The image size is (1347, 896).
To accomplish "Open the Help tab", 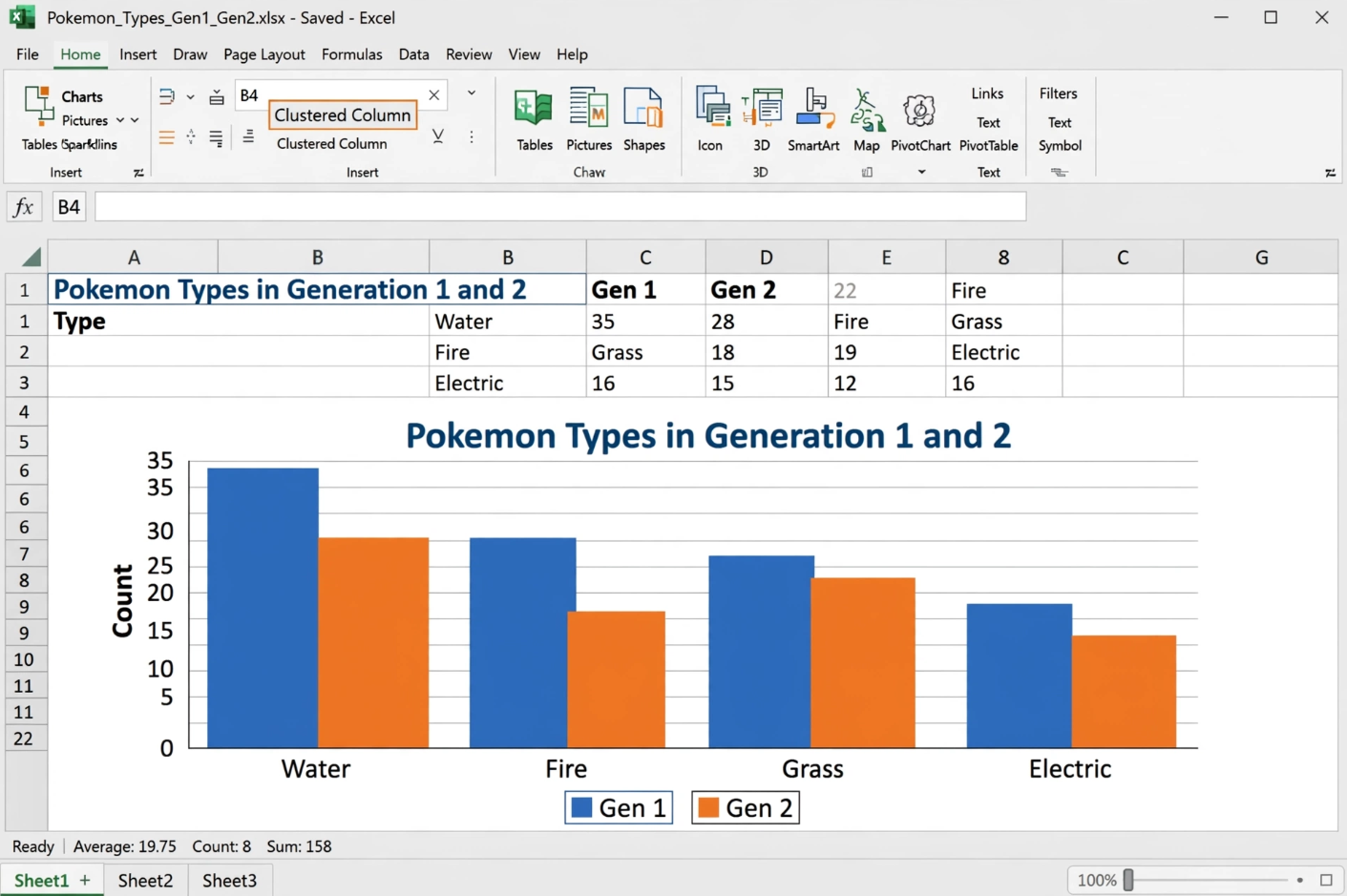I will tap(572, 54).
